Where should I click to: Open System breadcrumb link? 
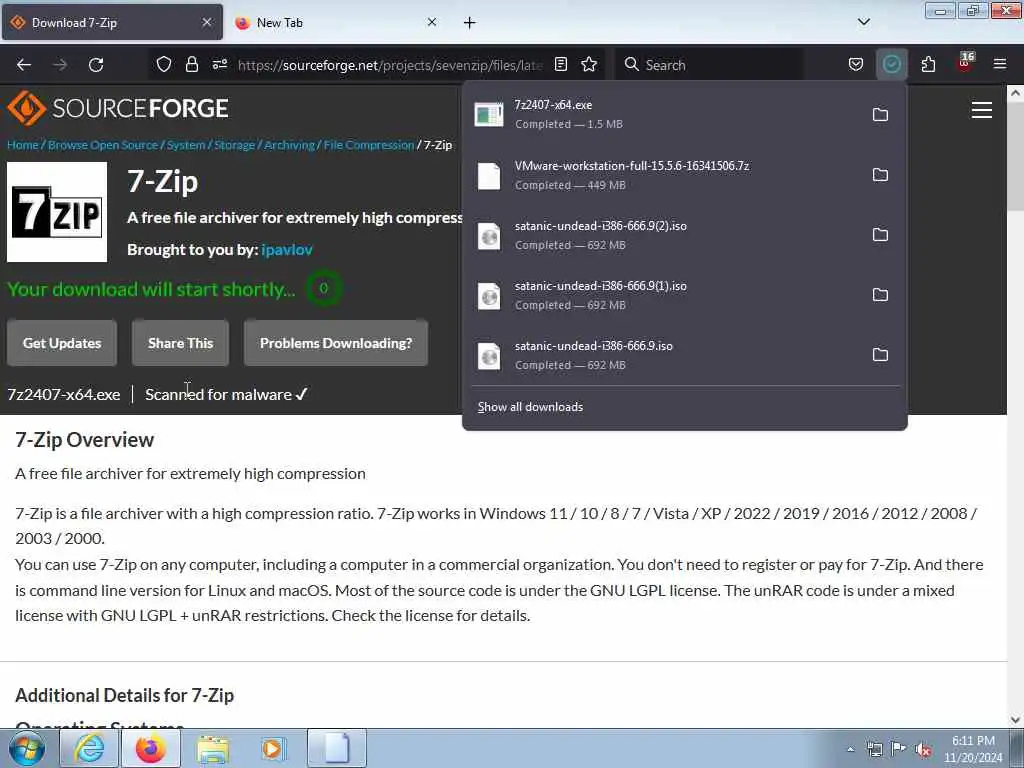coord(186,145)
